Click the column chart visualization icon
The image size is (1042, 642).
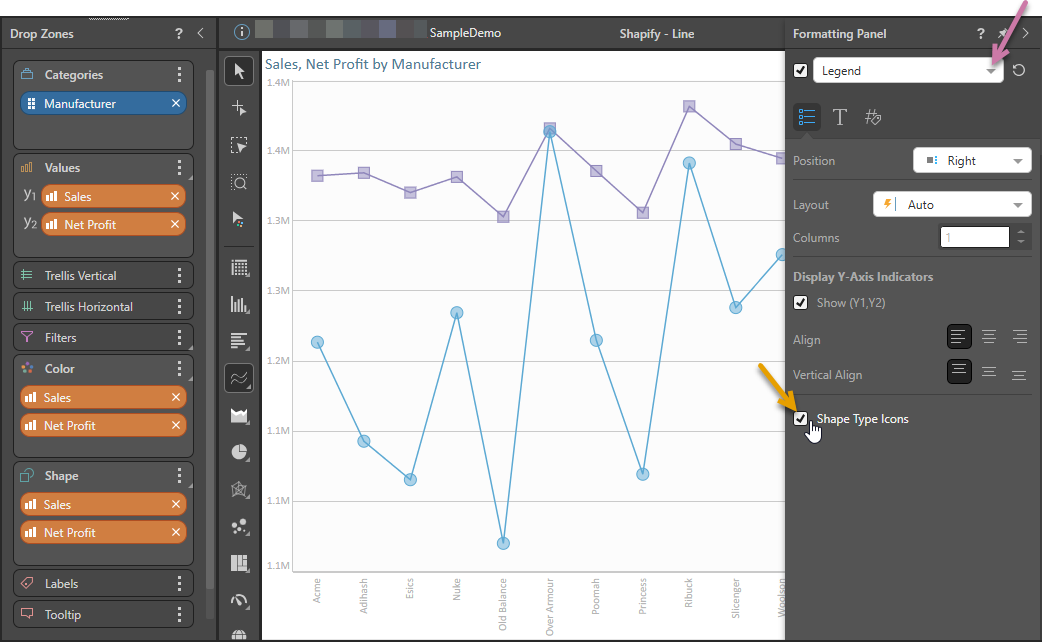(239, 304)
